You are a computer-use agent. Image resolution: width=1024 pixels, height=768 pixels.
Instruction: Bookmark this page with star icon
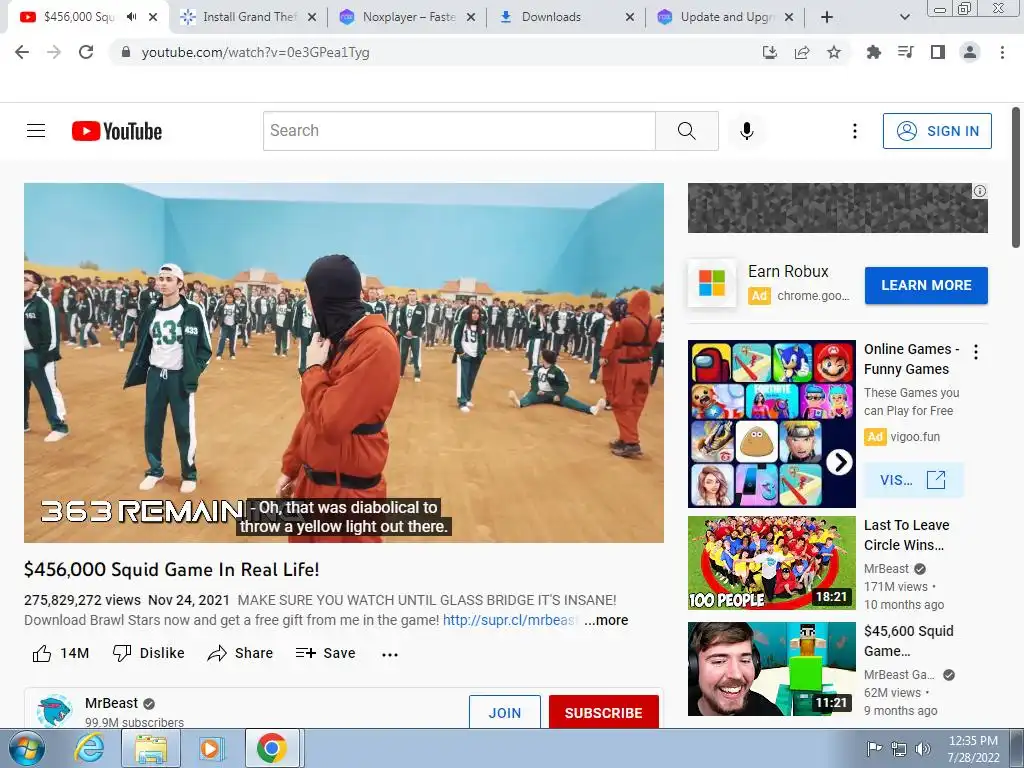834,52
